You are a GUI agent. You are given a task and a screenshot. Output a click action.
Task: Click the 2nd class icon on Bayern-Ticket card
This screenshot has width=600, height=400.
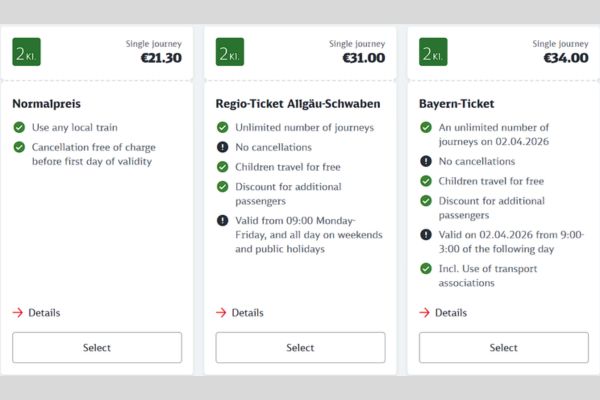433,52
